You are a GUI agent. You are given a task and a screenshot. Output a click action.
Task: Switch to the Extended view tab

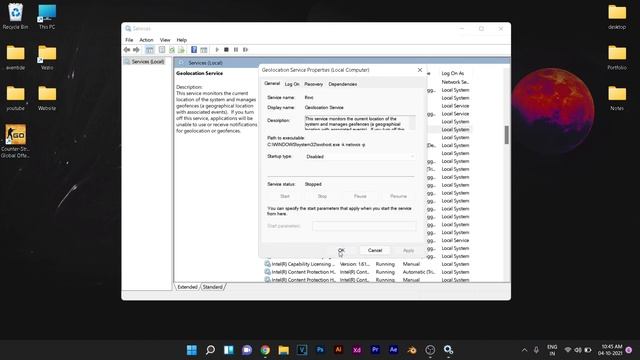(187, 287)
